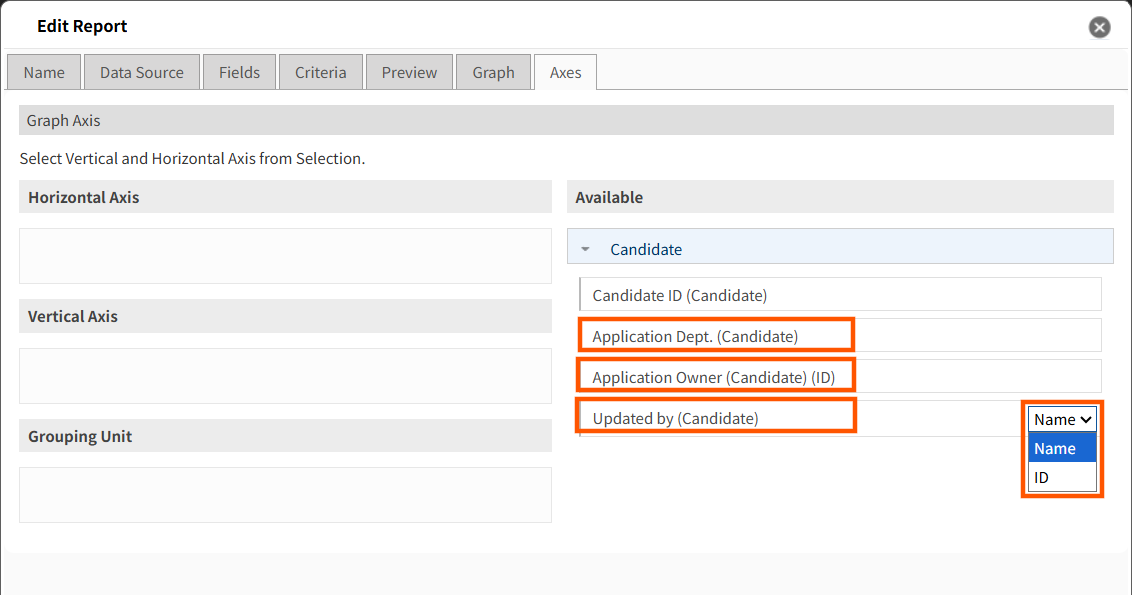Viewport: 1132px width, 595px height.
Task: Open the Name dropdown for Updated by
Action: tap(1063, 420)
